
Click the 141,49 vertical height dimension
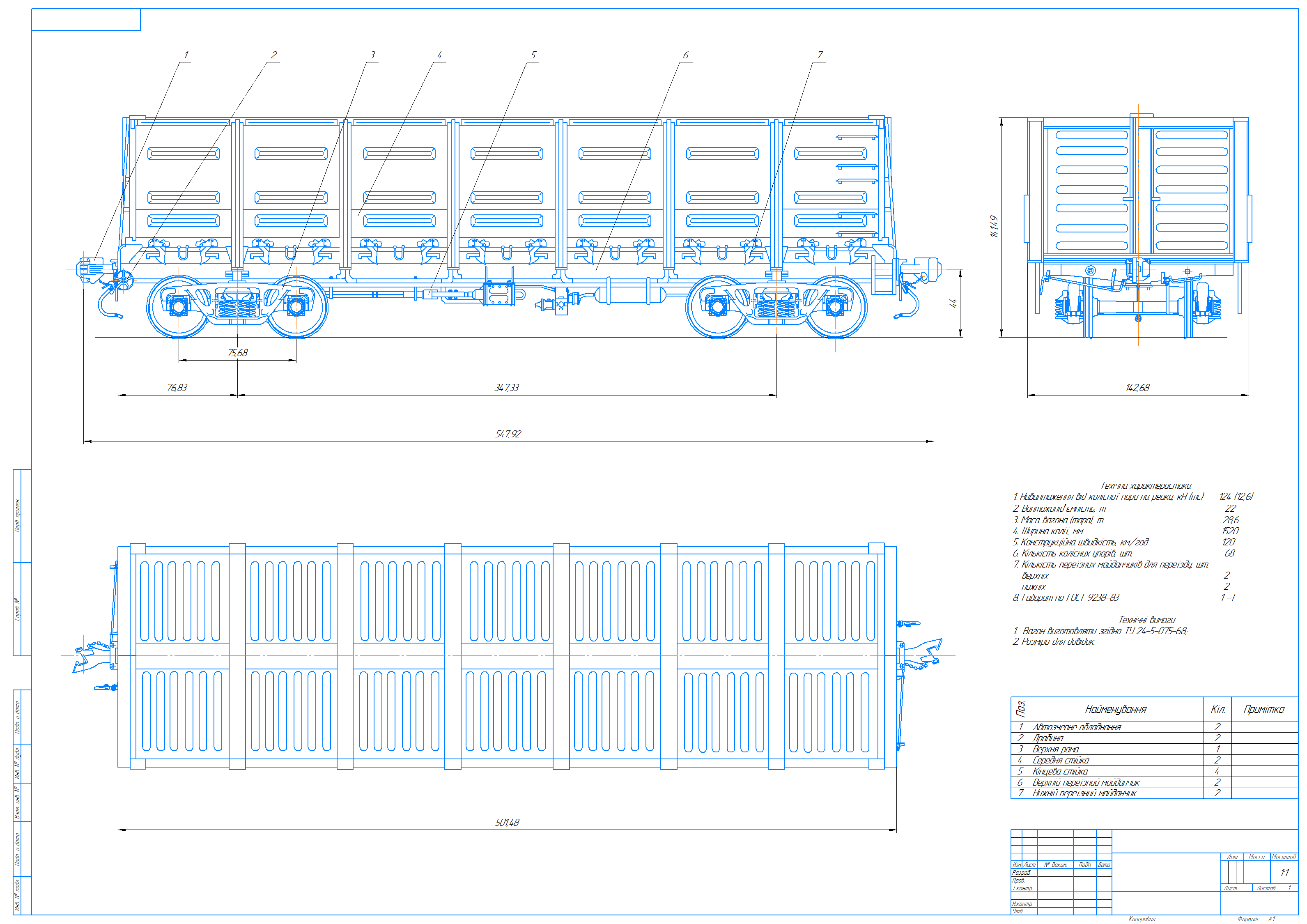click(994, 226)
